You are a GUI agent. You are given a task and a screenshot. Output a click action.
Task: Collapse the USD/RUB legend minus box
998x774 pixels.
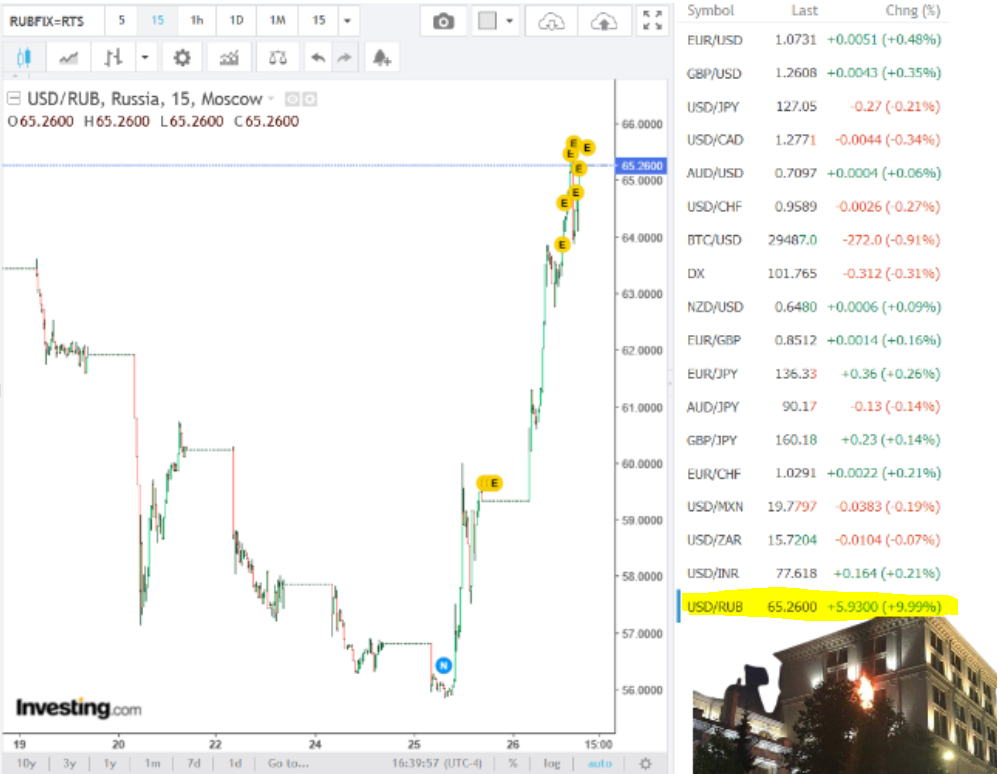tap(13, 99)
